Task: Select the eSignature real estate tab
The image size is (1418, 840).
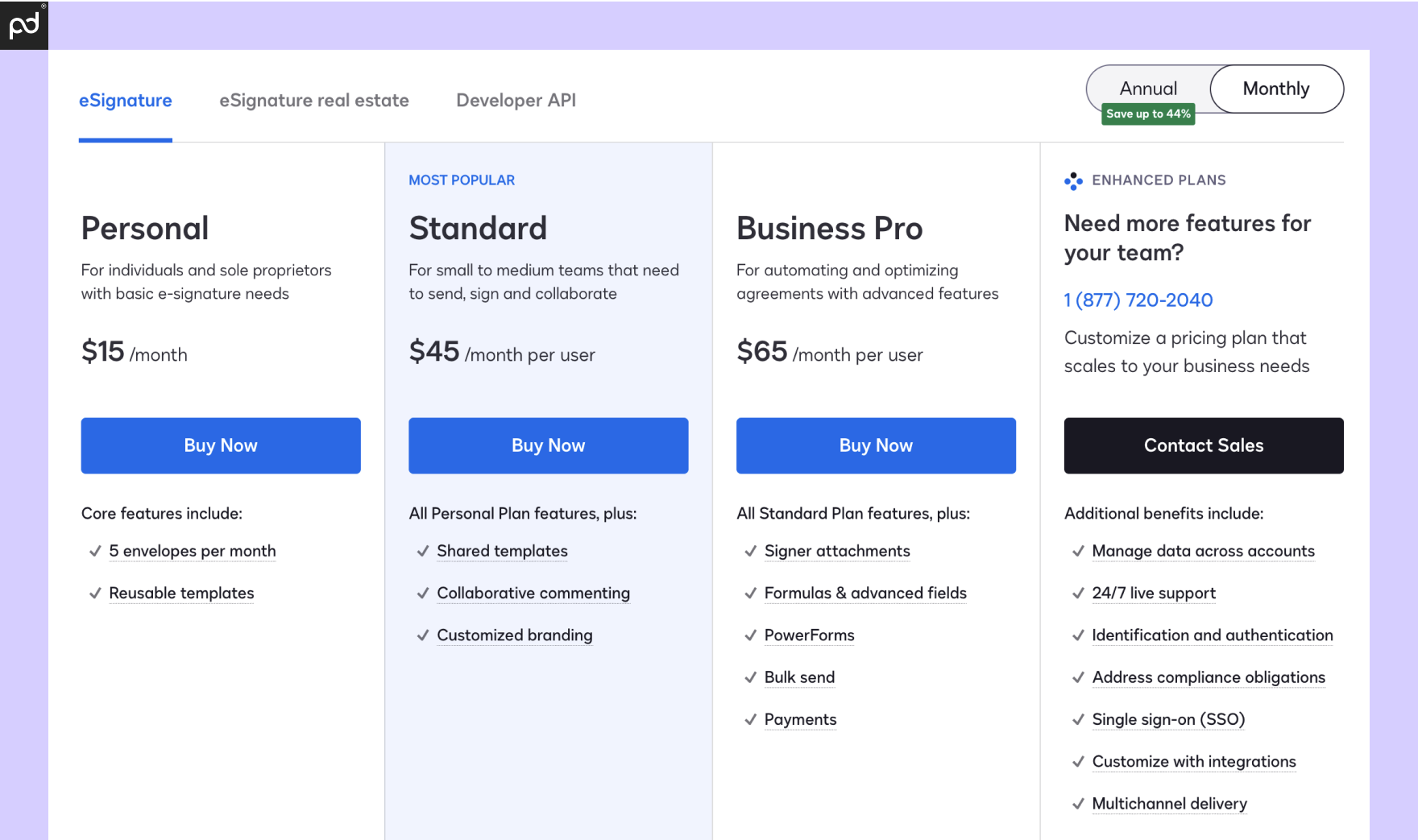Action: click(314, 100)
